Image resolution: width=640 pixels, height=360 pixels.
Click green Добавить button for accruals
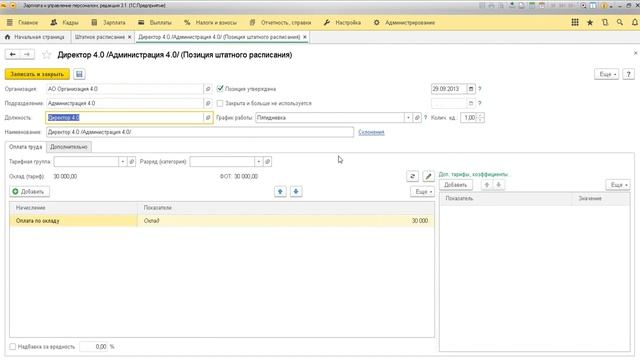pyautogui.click(x=29, y=191)
